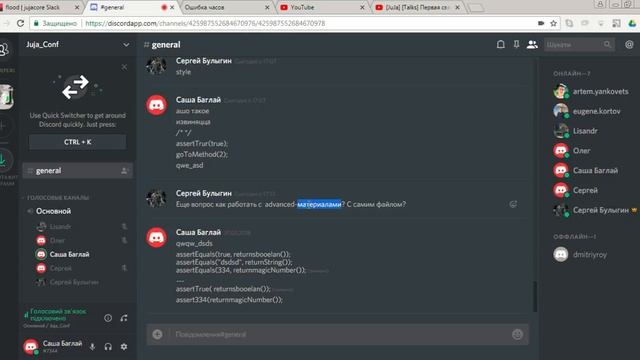Click the CTRL + K button

pos(78,142)
